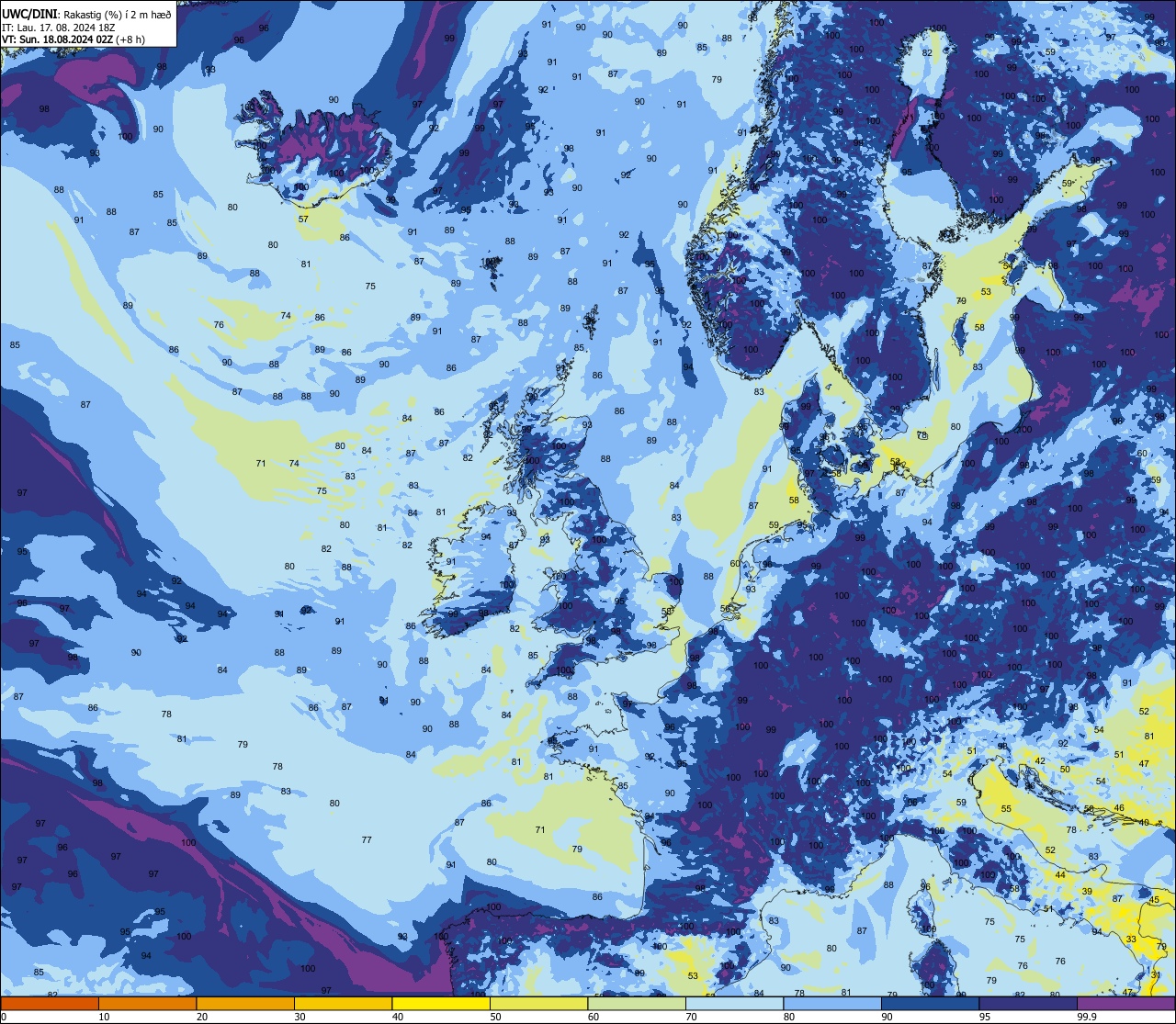Viewport: 1176px width, 1024px height.
Task: Click the 'UWC/DINI' model title text
Action: coord(29,14)
